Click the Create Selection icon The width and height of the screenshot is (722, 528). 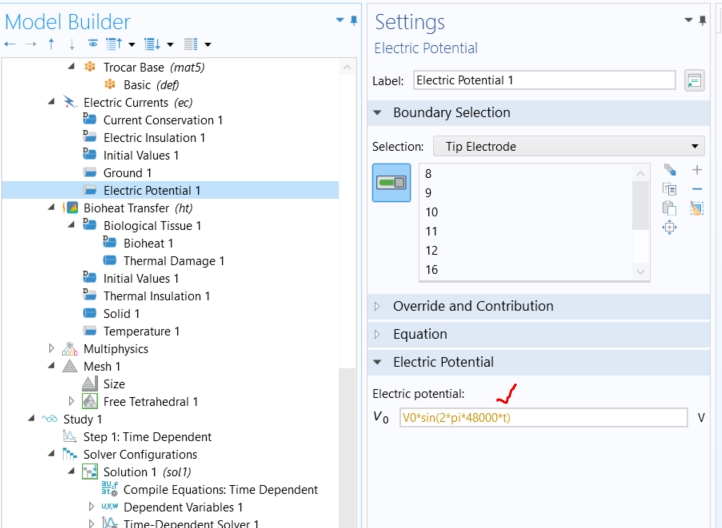pos(670,170)
